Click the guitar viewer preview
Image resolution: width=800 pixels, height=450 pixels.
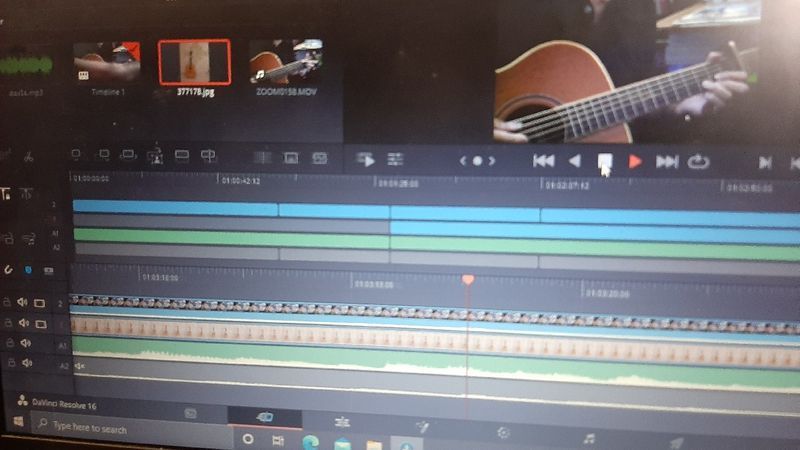tap(628, 71)
